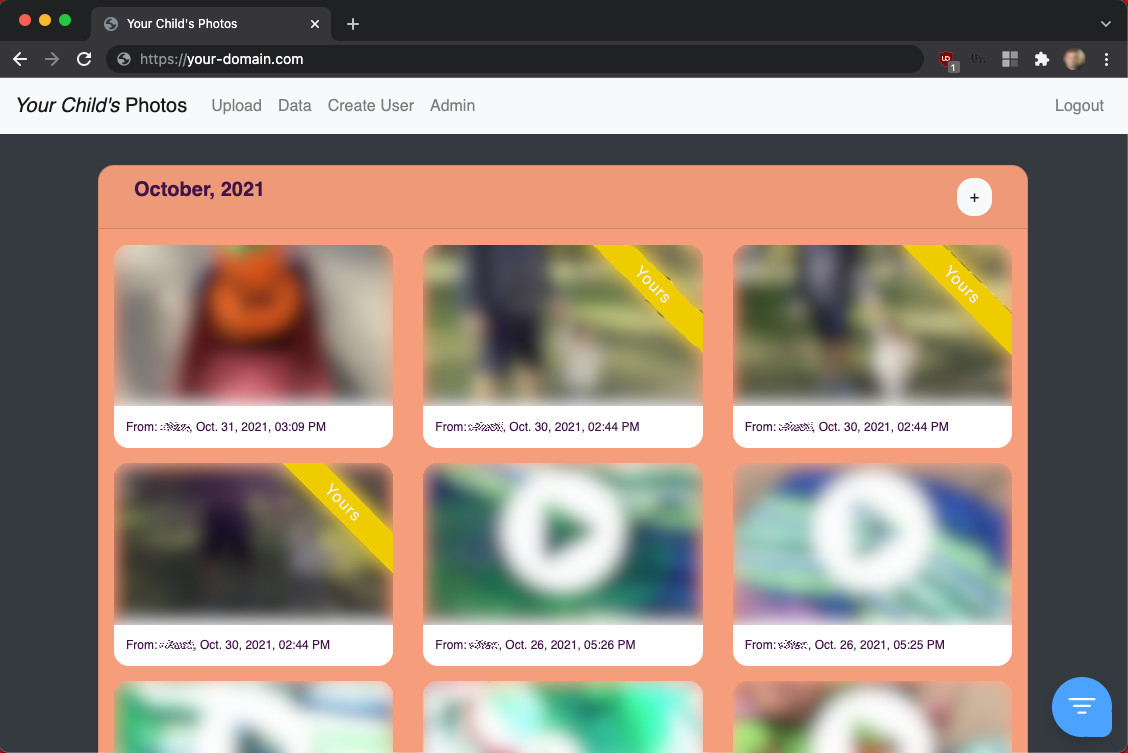Click the browser forward arrow
The height and width of the screenshot is (753, 1128).
(x=52, y=59)
